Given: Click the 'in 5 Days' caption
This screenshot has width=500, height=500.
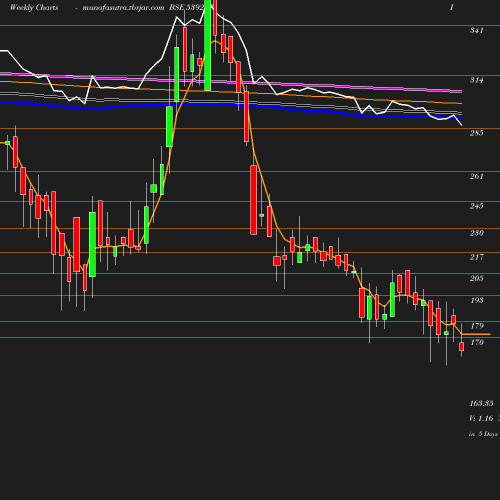Looking at the screenshot, I should tap(483, 434).
